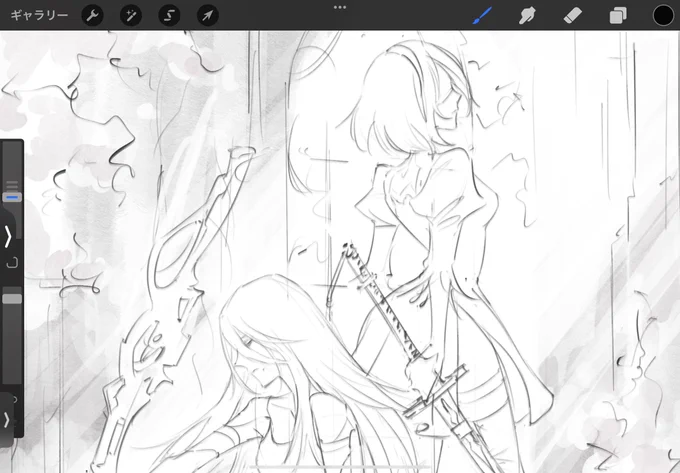680x473 pixels.
Task: Tap the square modify button in sidebar
Action: [12, 262]
